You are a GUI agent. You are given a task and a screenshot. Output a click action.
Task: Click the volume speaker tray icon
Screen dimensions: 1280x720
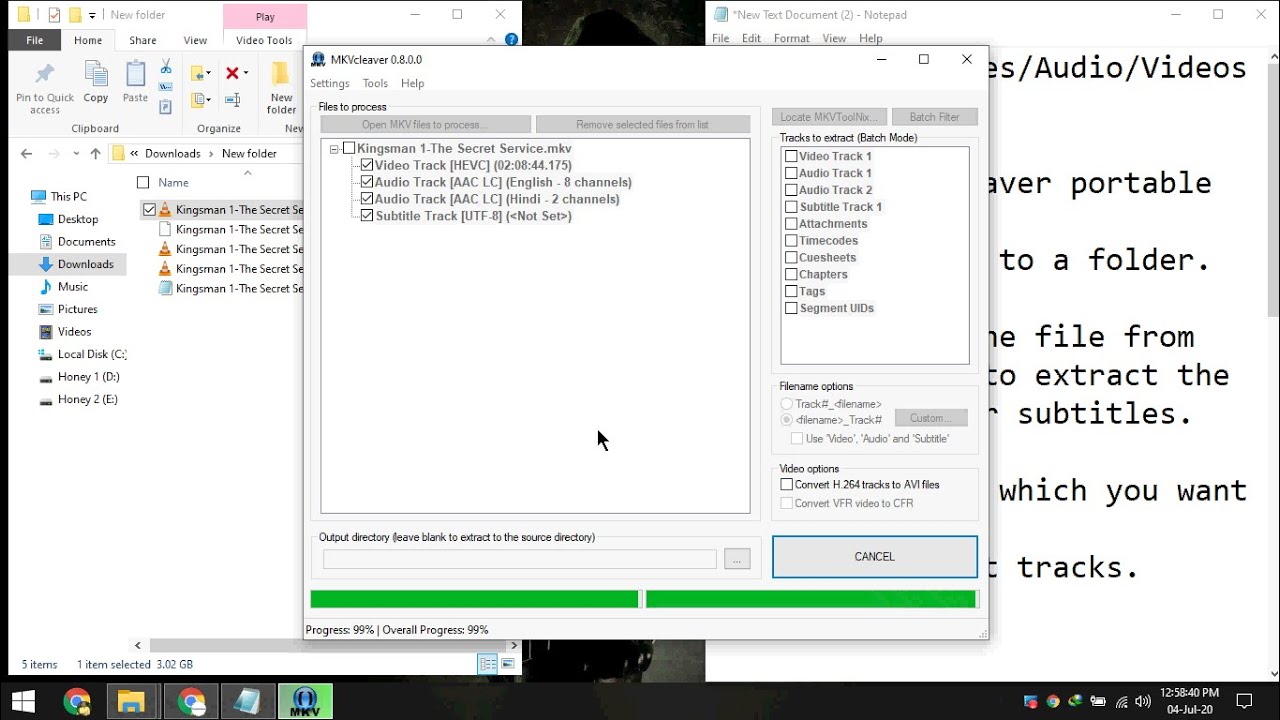click(1143, 701)
